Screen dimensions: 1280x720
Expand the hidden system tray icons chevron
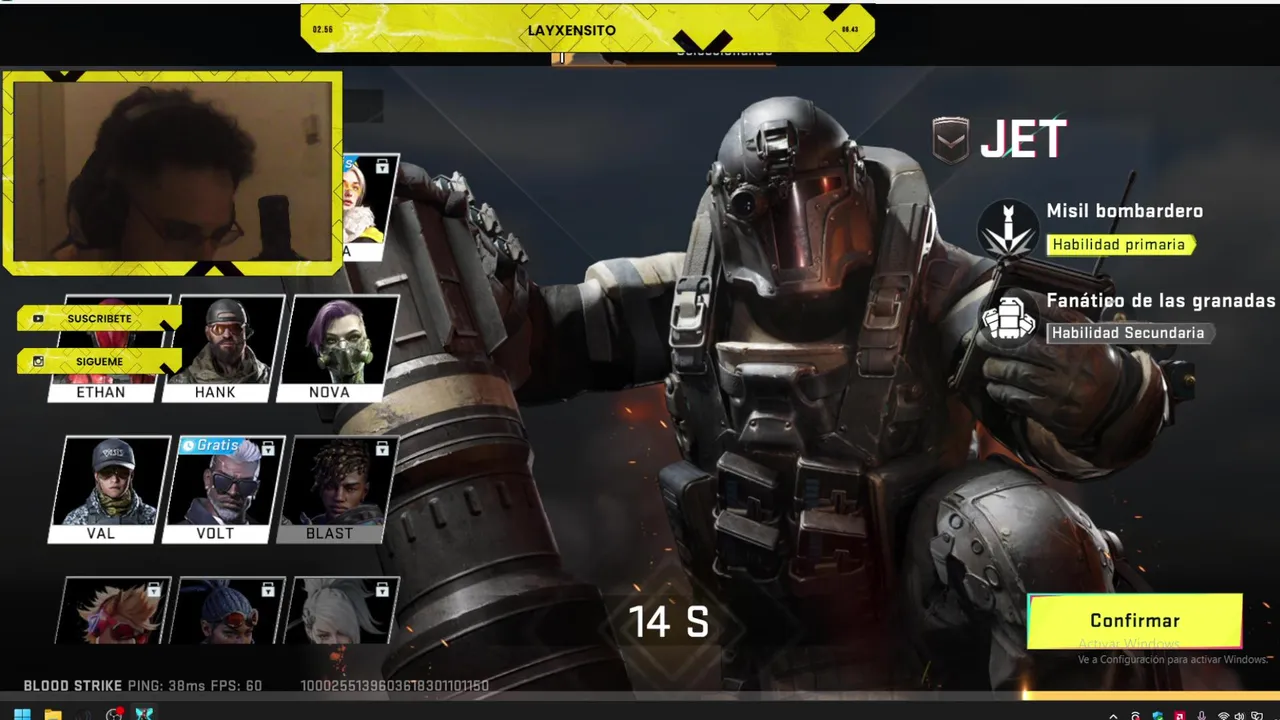(x=1113, y=716)
